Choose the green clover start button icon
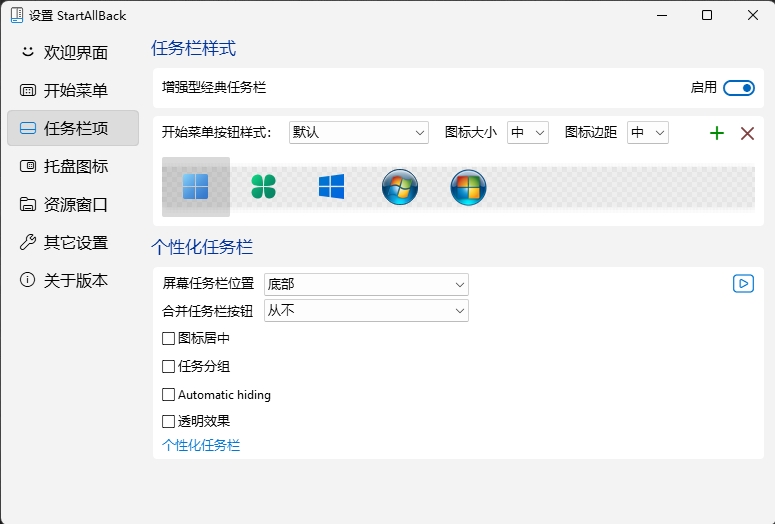This screenshot has width=775, height=524. (x=263, y=187)
